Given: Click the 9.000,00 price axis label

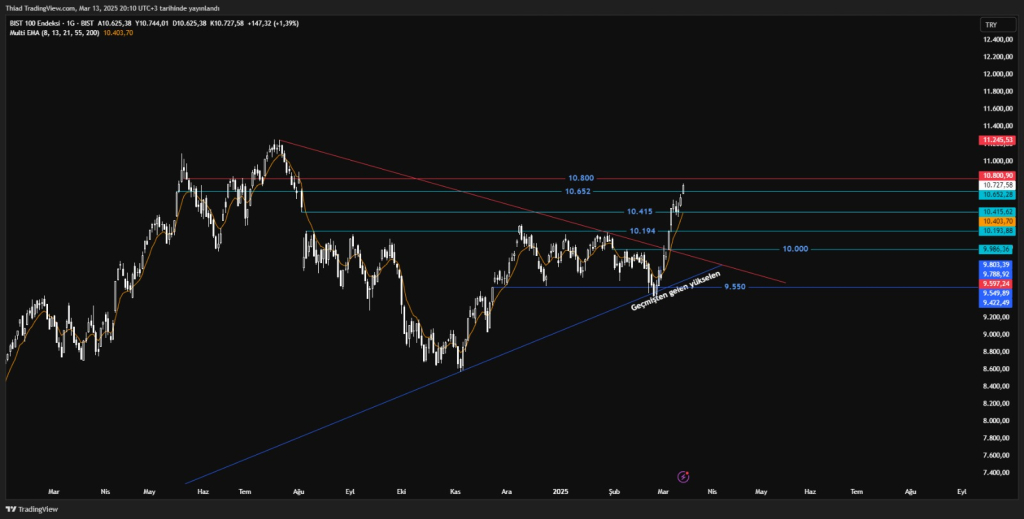Looking at the screenshot, I should (x=997, y=334).
